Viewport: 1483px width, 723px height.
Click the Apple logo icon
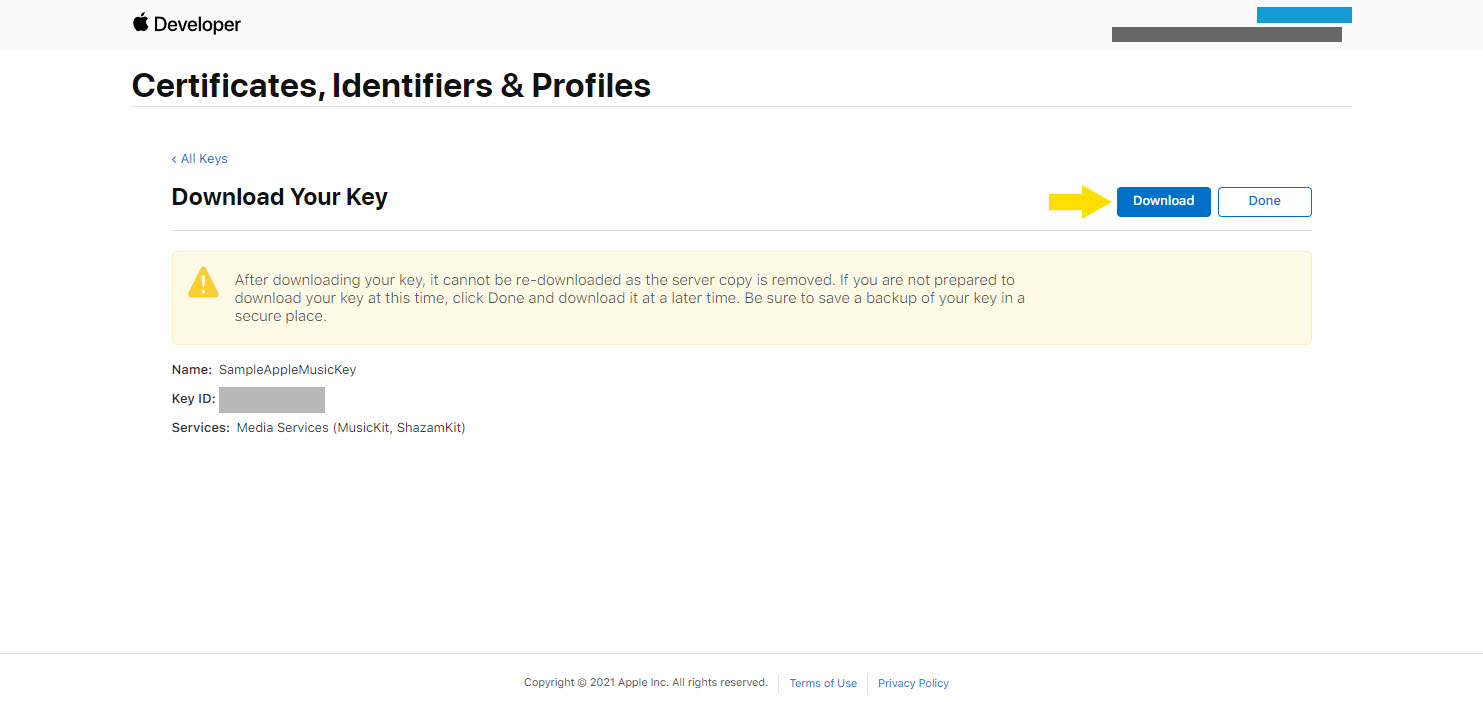(140, 22)
